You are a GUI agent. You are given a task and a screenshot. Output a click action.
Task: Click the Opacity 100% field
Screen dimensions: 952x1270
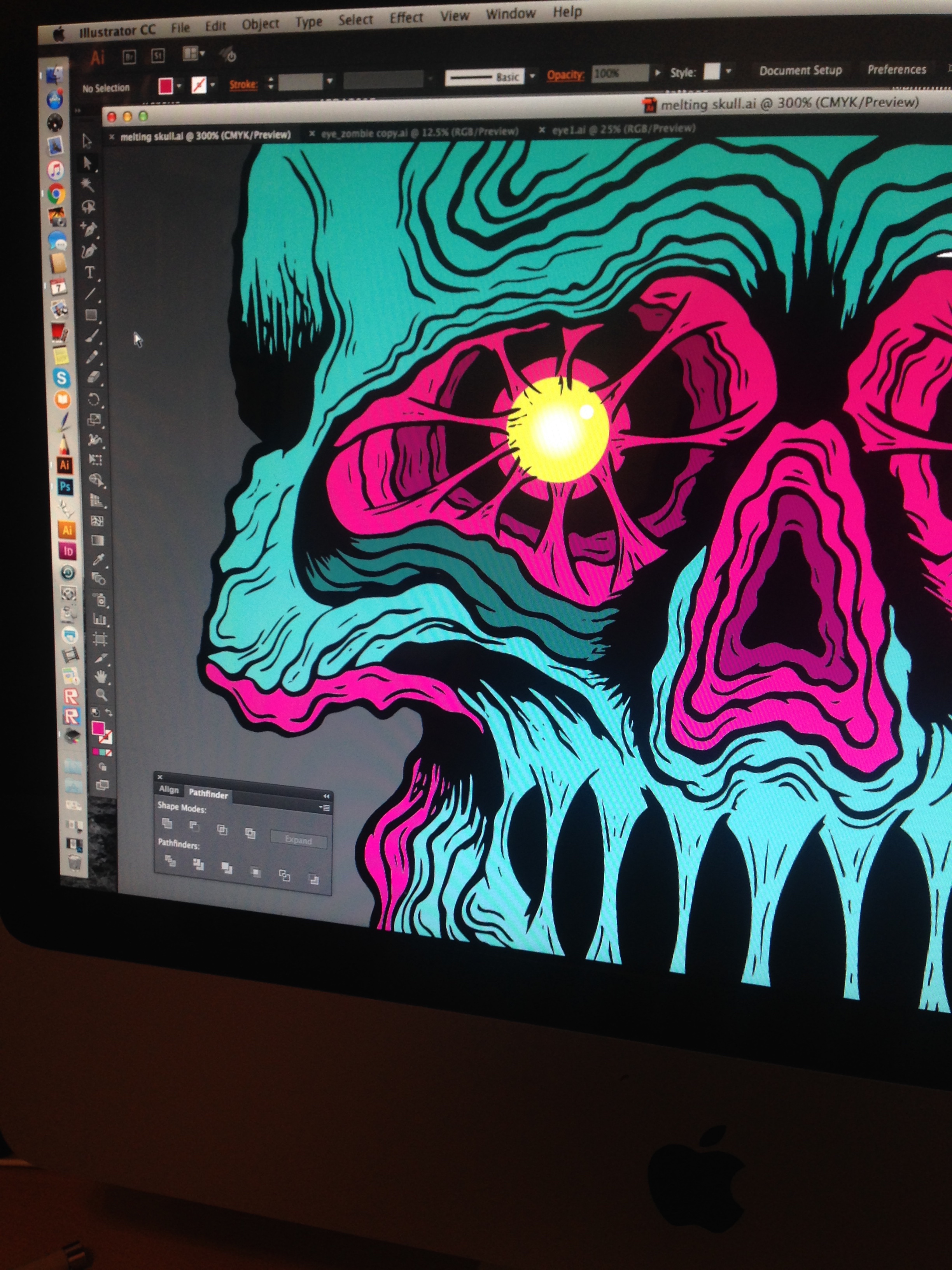[x=620, y=74]
